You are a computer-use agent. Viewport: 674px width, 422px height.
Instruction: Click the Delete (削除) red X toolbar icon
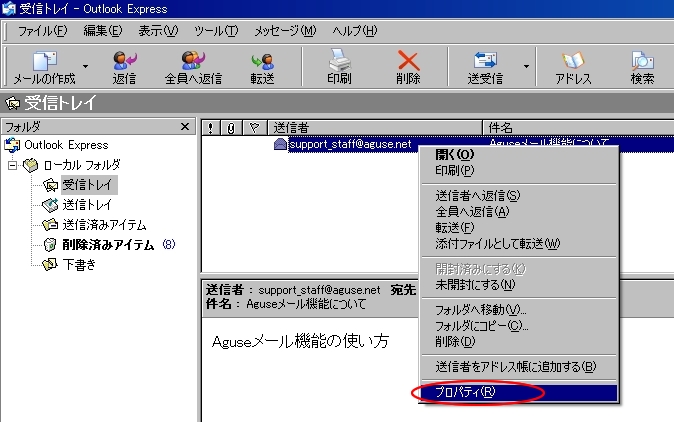408,61
